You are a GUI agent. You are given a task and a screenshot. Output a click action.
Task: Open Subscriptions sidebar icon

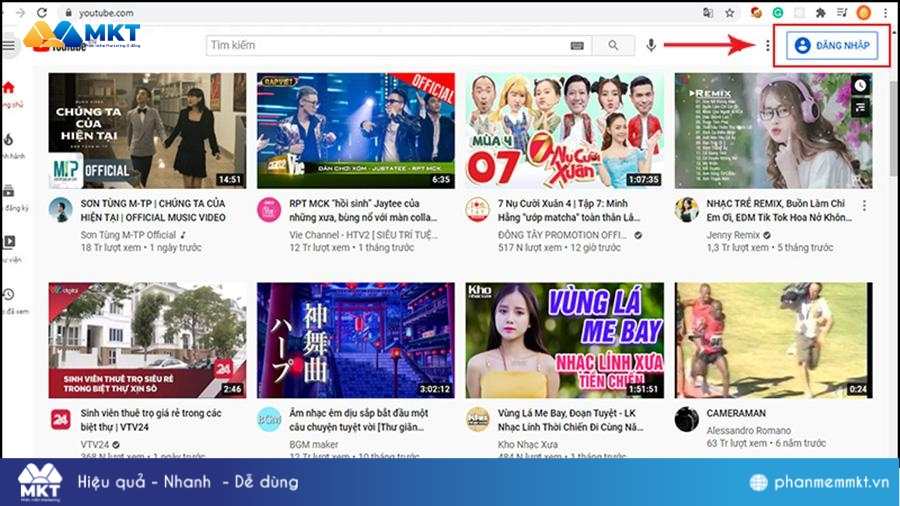[x=8, y=191]
